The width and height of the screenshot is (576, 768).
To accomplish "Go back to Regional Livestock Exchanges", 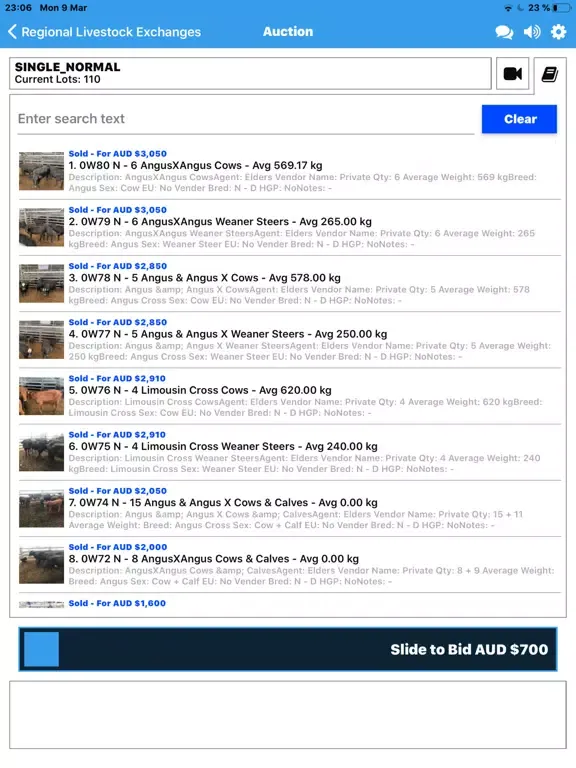I will 104,32.
